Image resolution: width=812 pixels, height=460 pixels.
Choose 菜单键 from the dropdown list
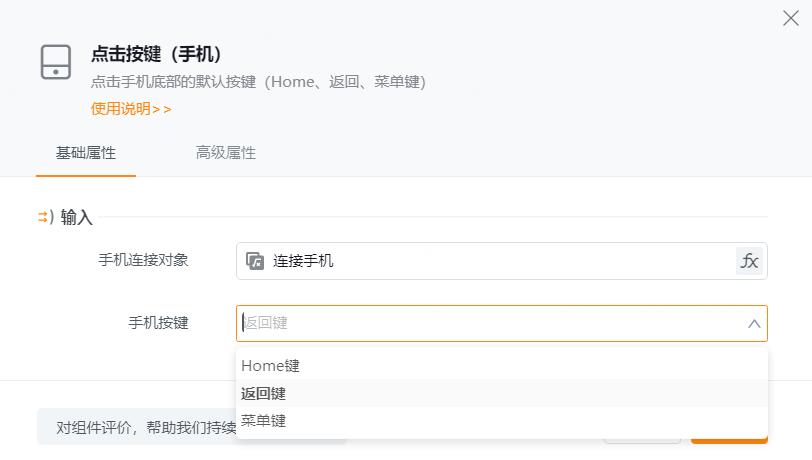pos(263,420)
